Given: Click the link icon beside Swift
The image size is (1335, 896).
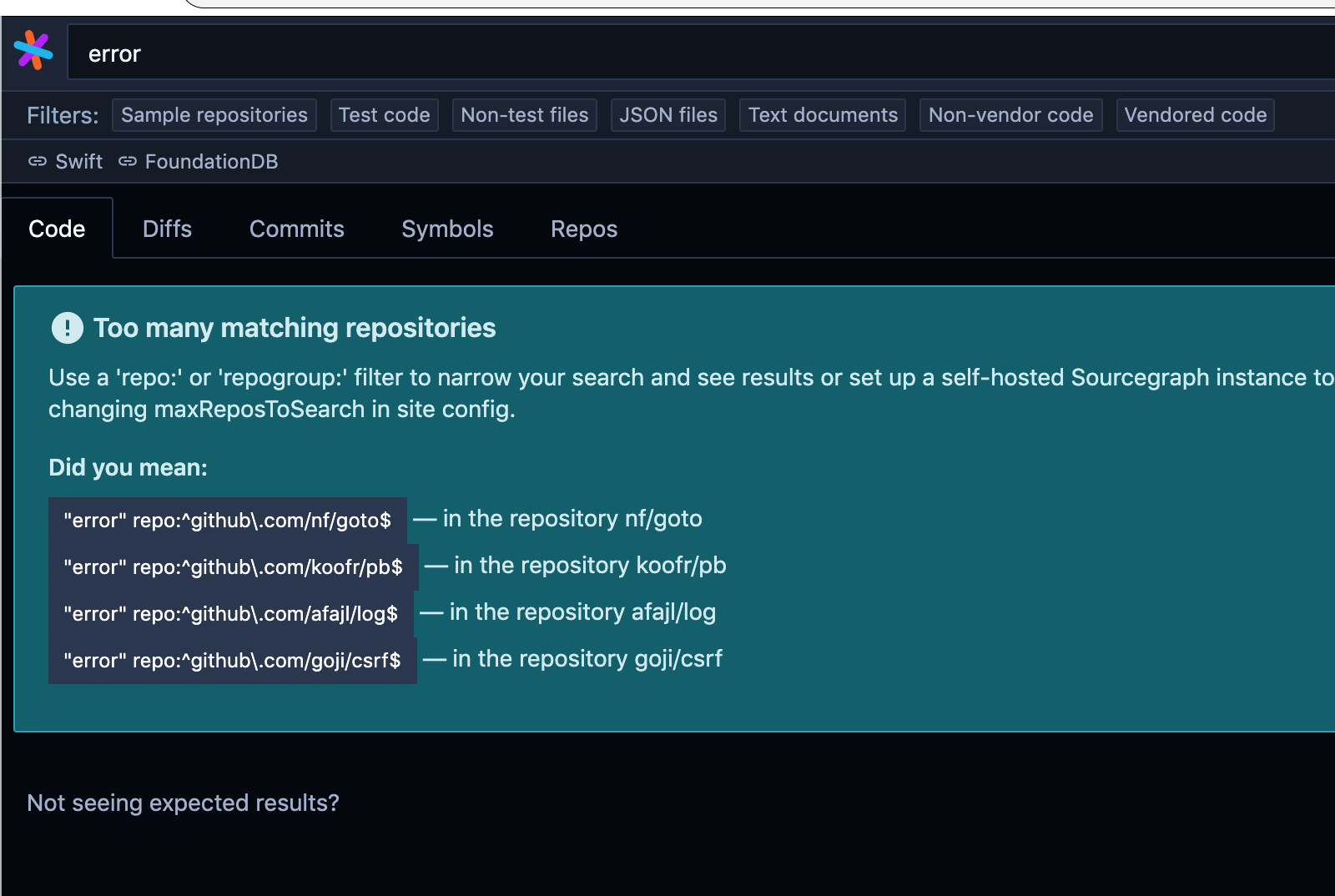Looking at the screenshot, I should [x=38, y=161].
